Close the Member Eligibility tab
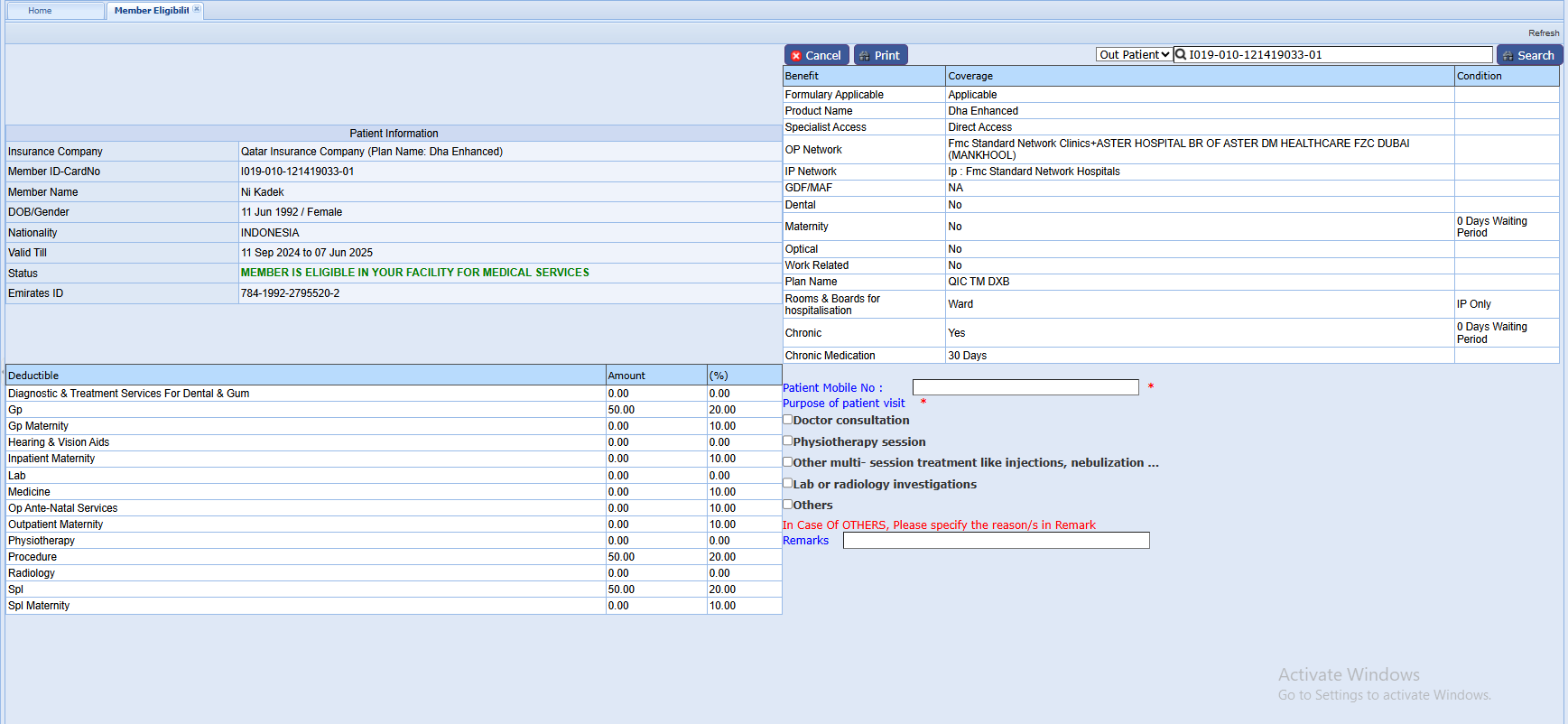 197,9
